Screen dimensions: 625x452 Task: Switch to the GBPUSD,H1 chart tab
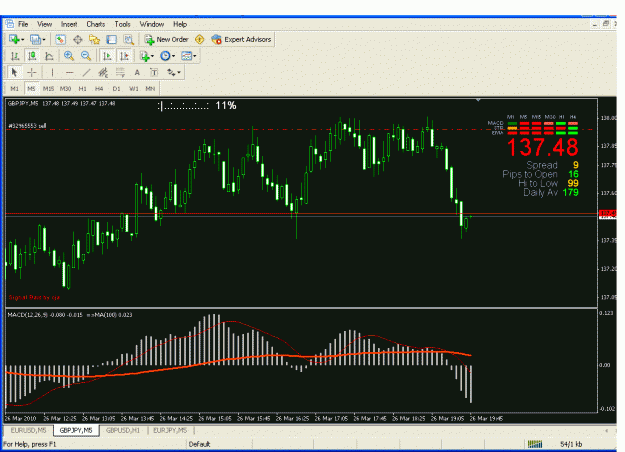[x=123, y=430]
